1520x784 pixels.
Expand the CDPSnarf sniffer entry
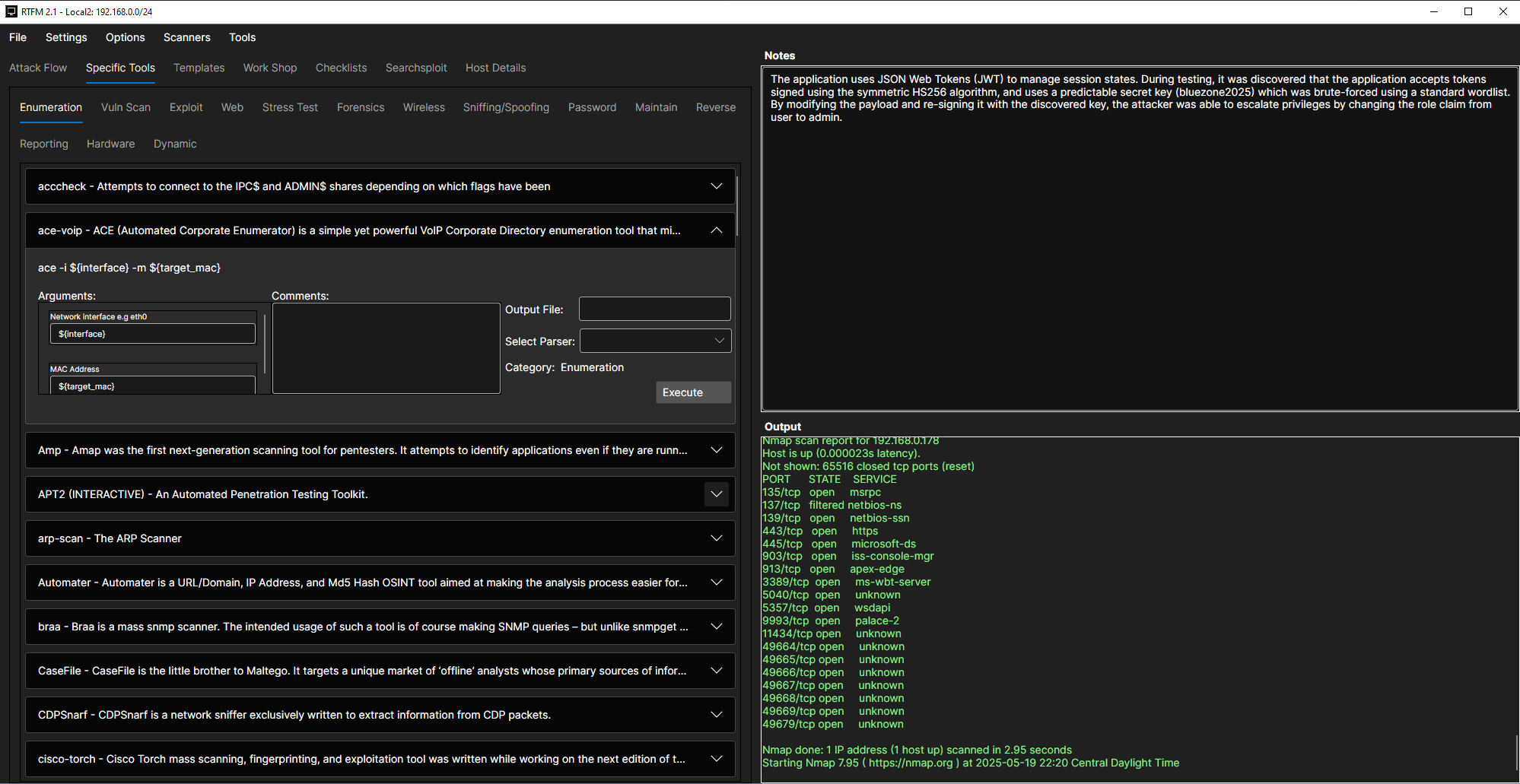(x=716, y=715)
